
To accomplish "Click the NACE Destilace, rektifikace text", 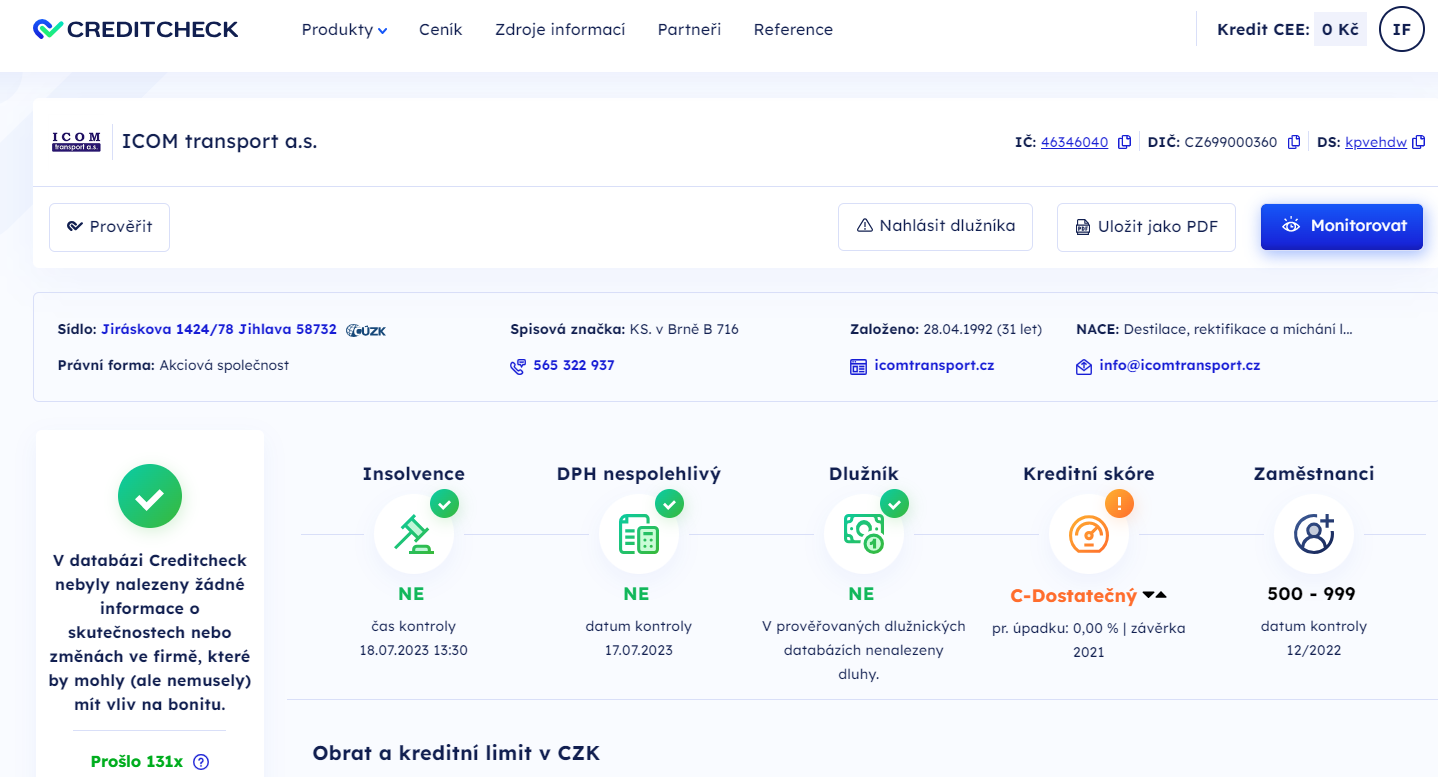I will coord(1214,329).
